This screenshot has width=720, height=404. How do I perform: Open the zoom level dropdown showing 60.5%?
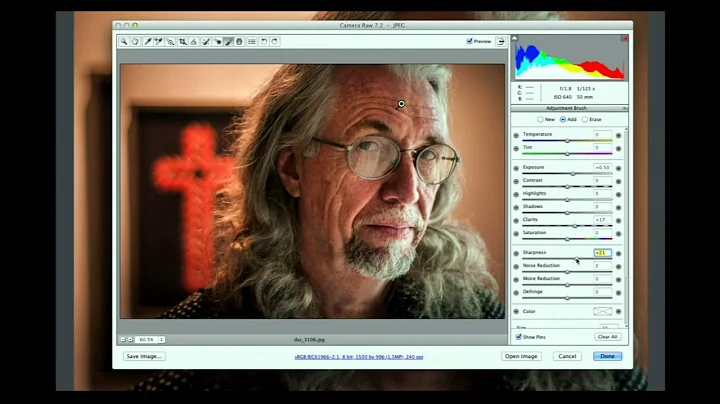(x=150, y=339)
